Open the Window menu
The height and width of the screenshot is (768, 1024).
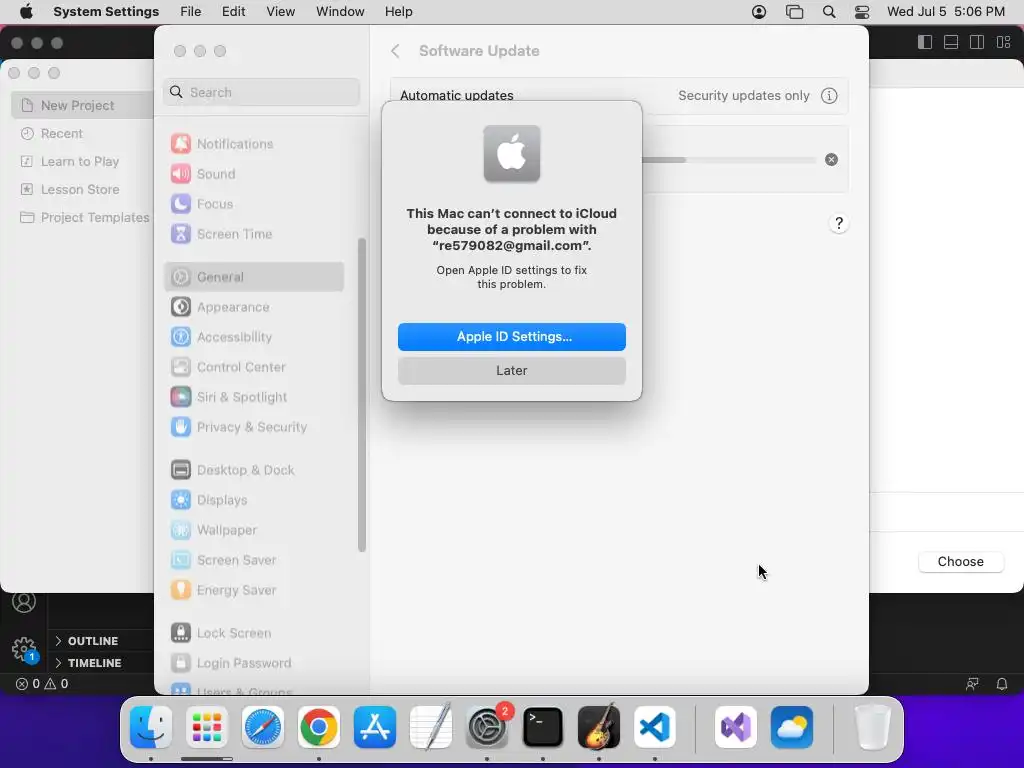340,12
